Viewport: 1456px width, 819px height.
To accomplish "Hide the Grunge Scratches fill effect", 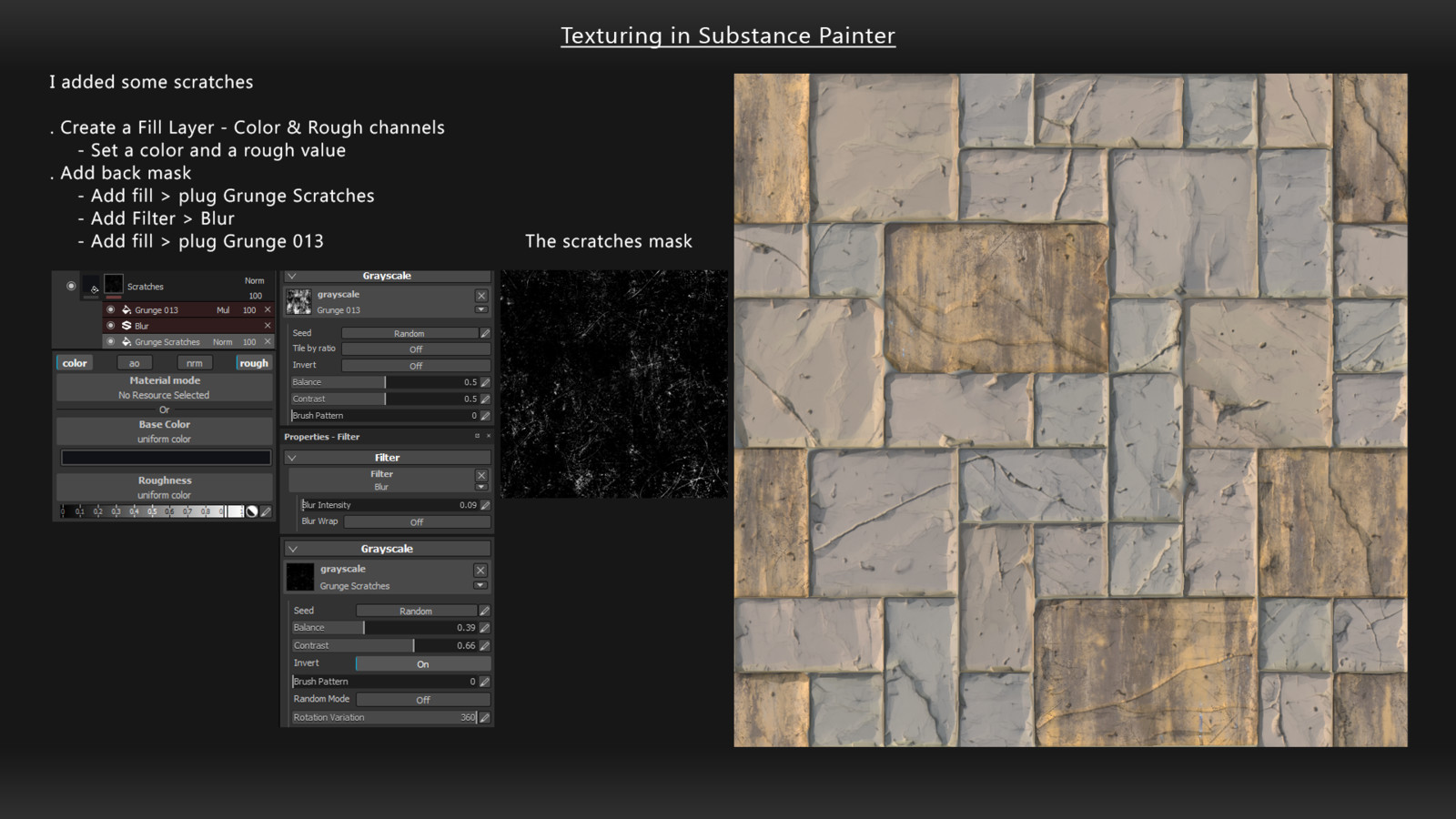I will (x=111, y=341).
